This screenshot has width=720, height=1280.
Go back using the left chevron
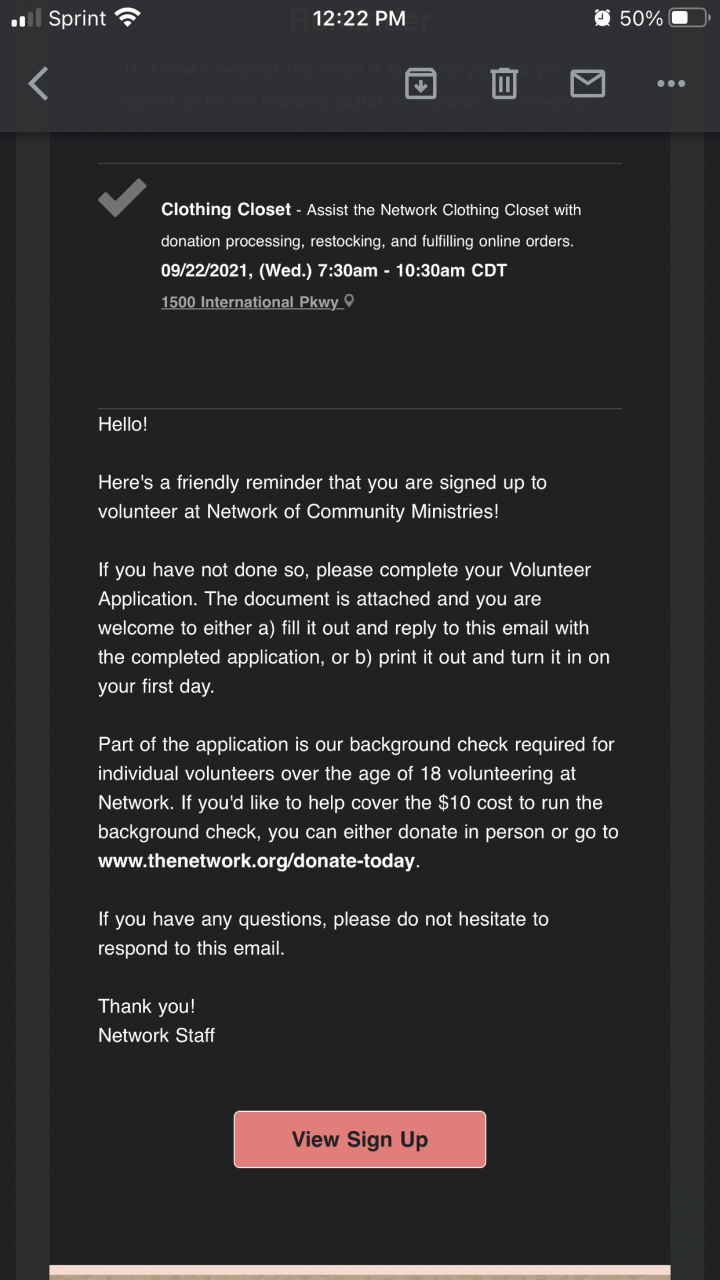38,83
